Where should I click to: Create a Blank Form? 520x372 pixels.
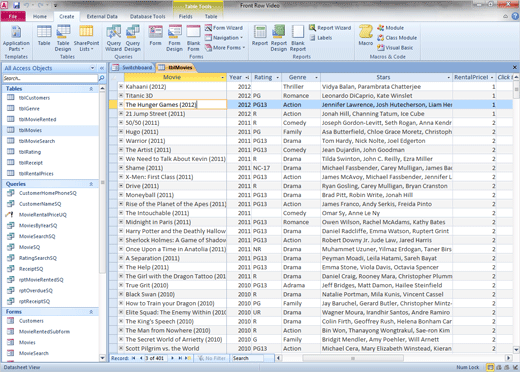pos(193,38)
